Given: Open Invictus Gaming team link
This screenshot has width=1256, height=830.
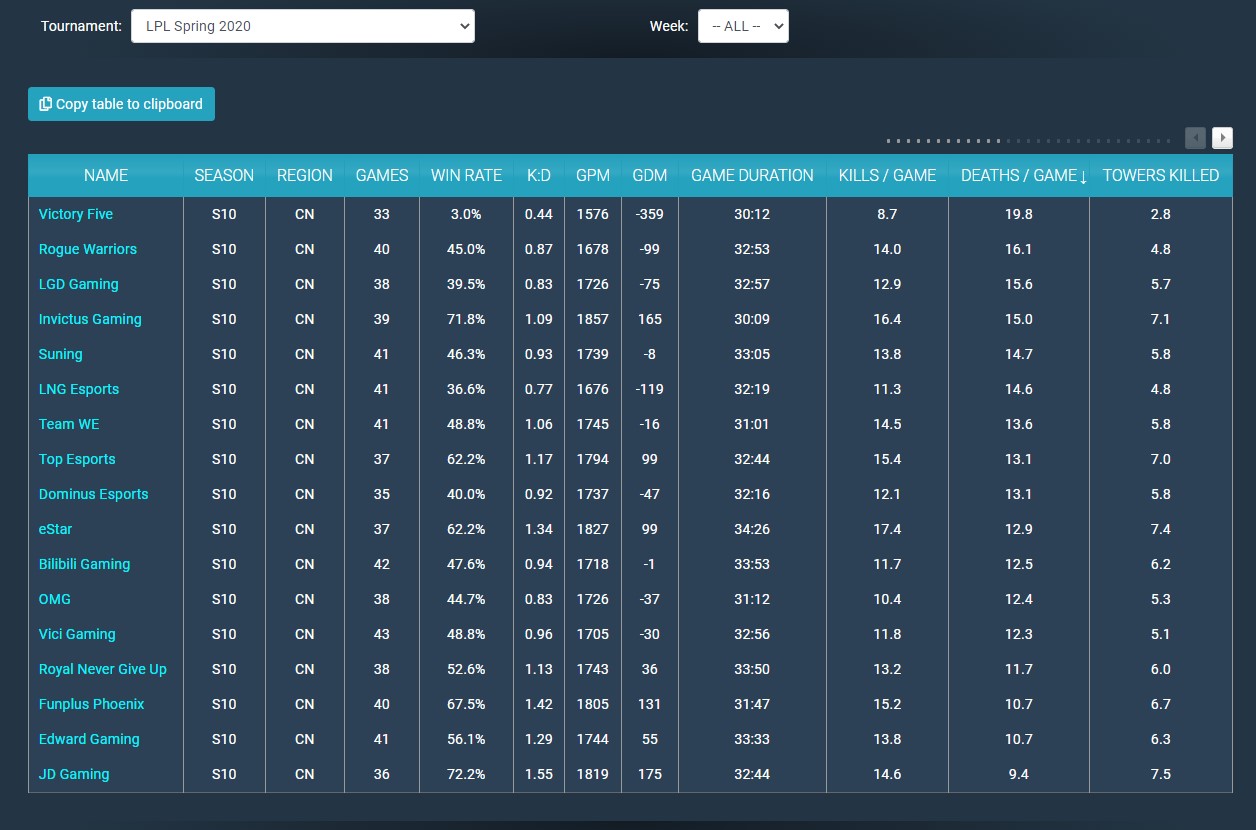Looking at the screenshot, I should 90,319.
